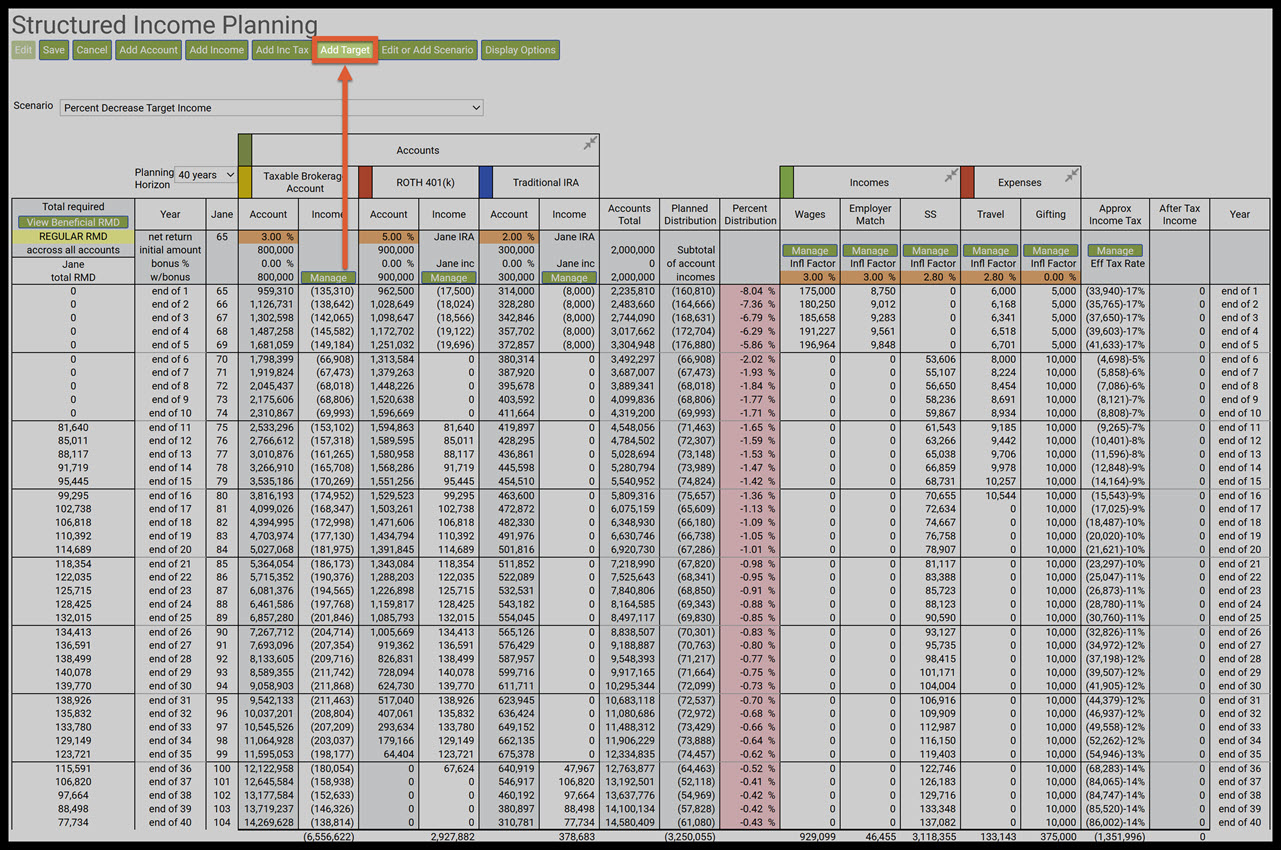1281x850 pixels.
Task: Open Edit or Add Scenario
Action: click(427, 50)
